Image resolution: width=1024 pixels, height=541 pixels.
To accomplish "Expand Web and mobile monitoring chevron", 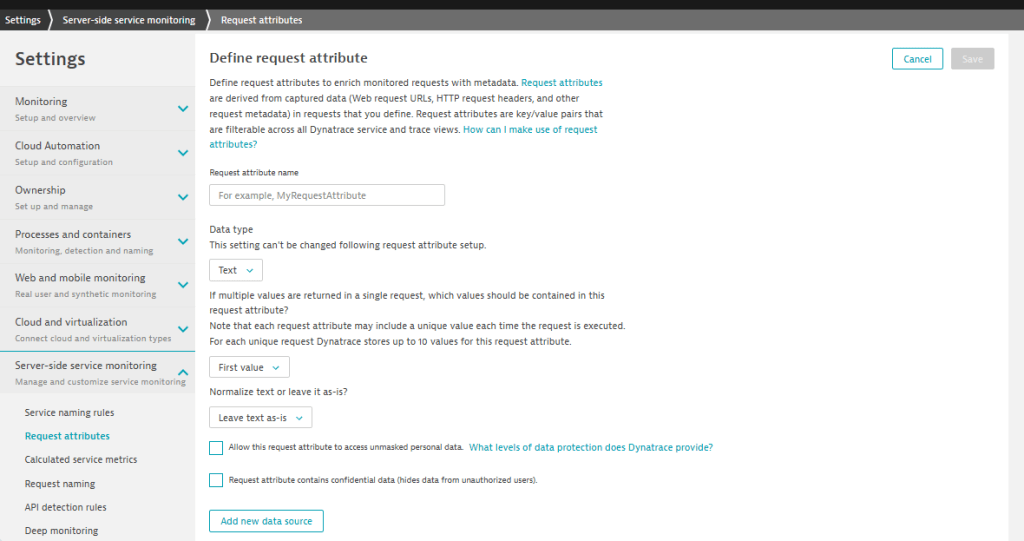I will 183,286.
